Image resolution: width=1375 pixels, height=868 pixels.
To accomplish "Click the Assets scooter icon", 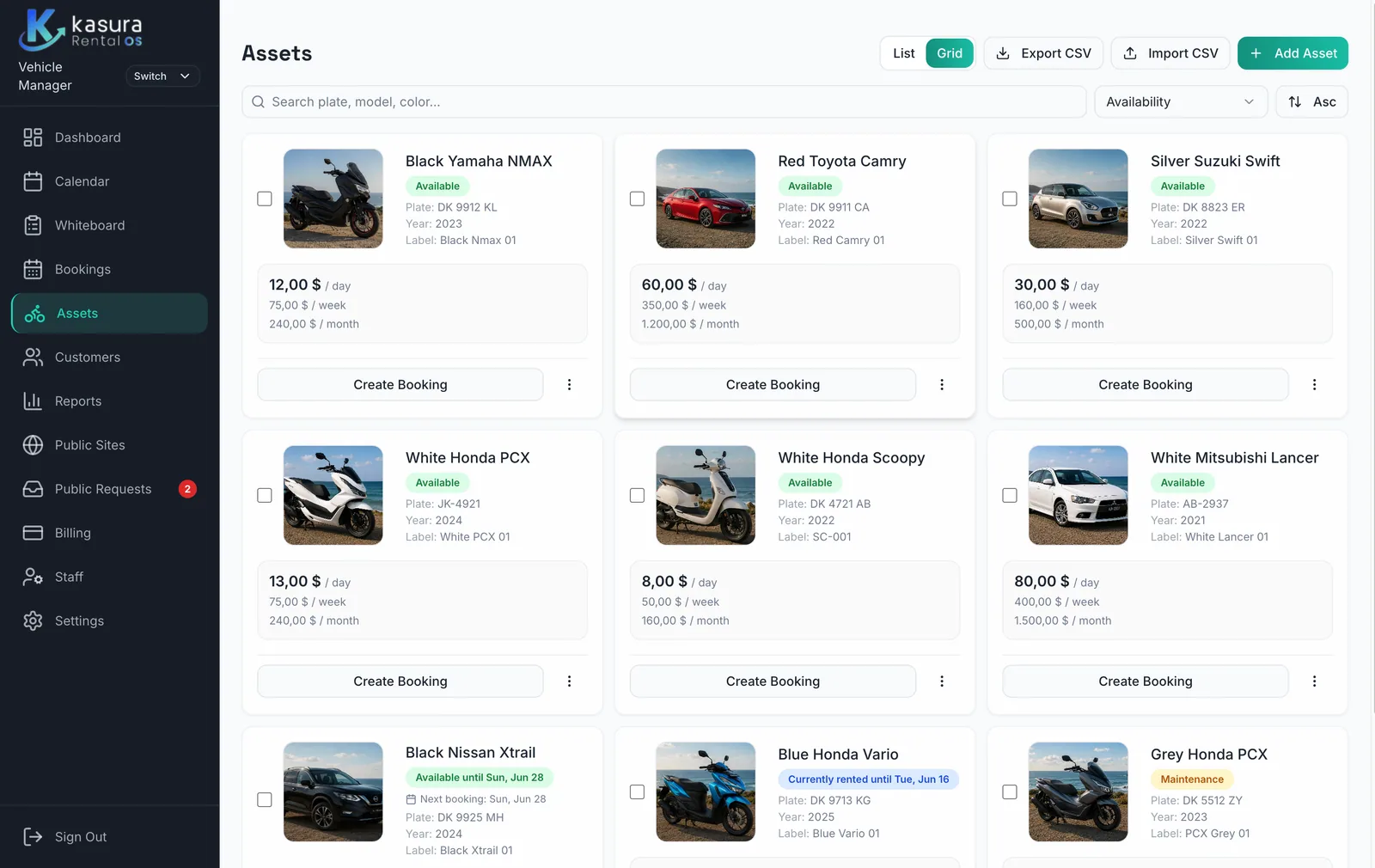I will (x=34, y=314).
